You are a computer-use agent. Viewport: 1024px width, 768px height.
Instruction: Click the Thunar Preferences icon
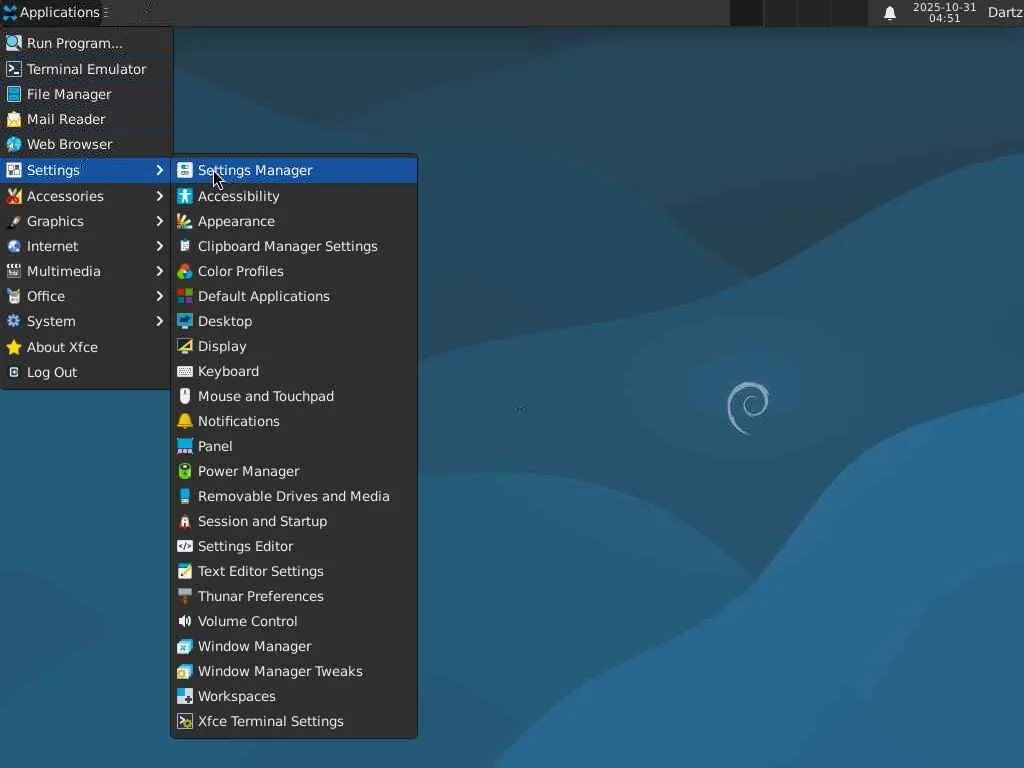185,596
